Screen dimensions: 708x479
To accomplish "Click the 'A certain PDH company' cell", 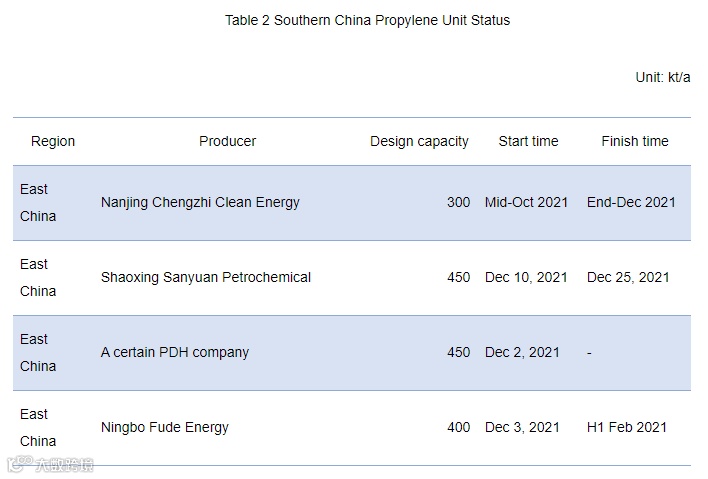I will [175, 352].
